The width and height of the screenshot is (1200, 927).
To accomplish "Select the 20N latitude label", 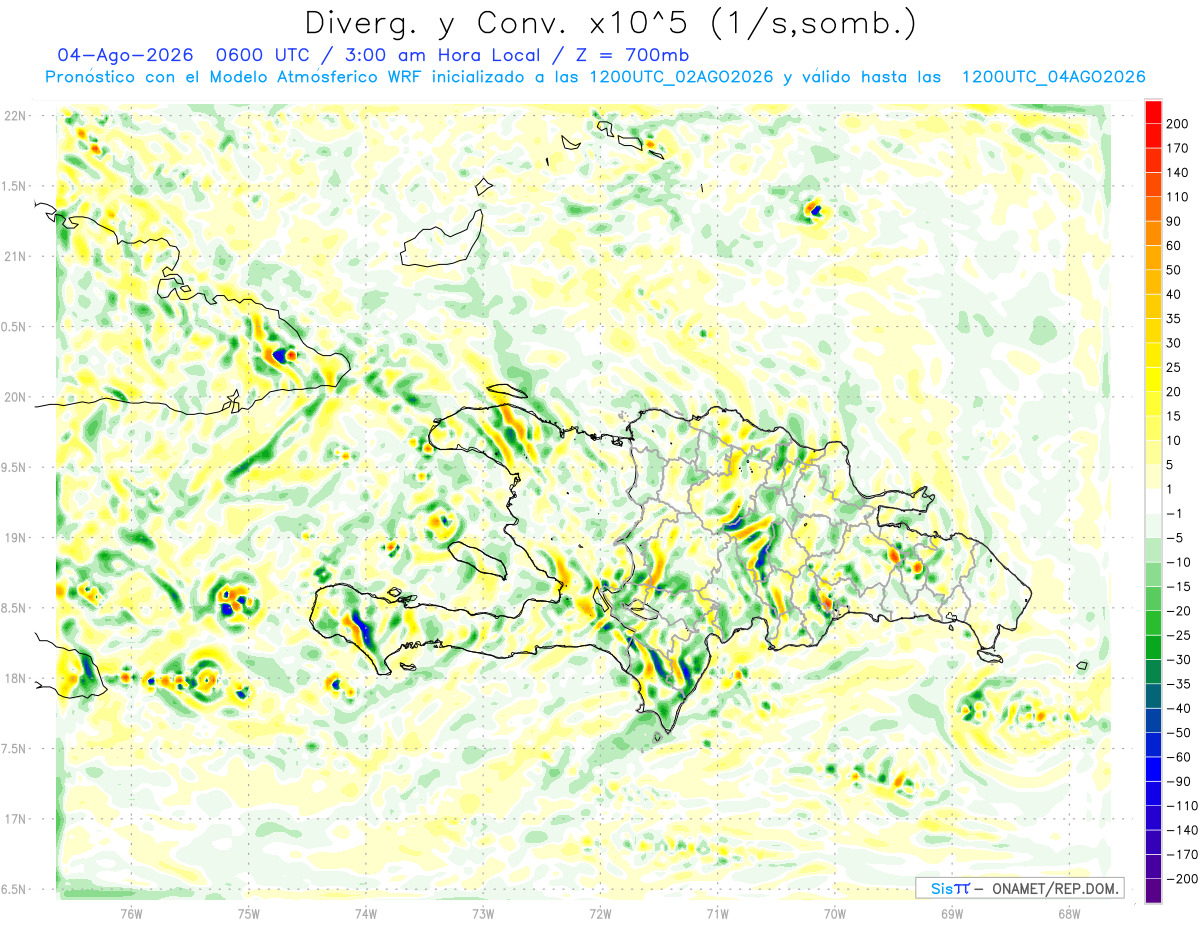I will coord(16,397).
